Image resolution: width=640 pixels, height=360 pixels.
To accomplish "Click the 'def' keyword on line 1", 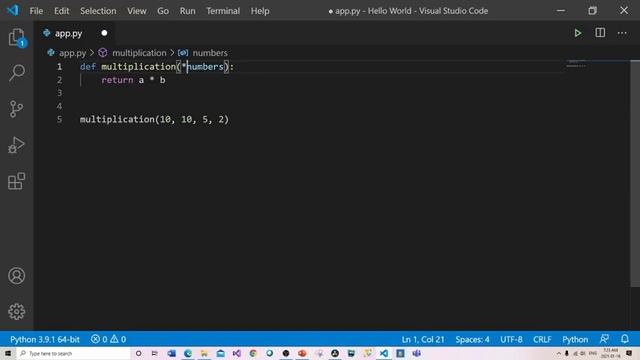I will point(88,67).
